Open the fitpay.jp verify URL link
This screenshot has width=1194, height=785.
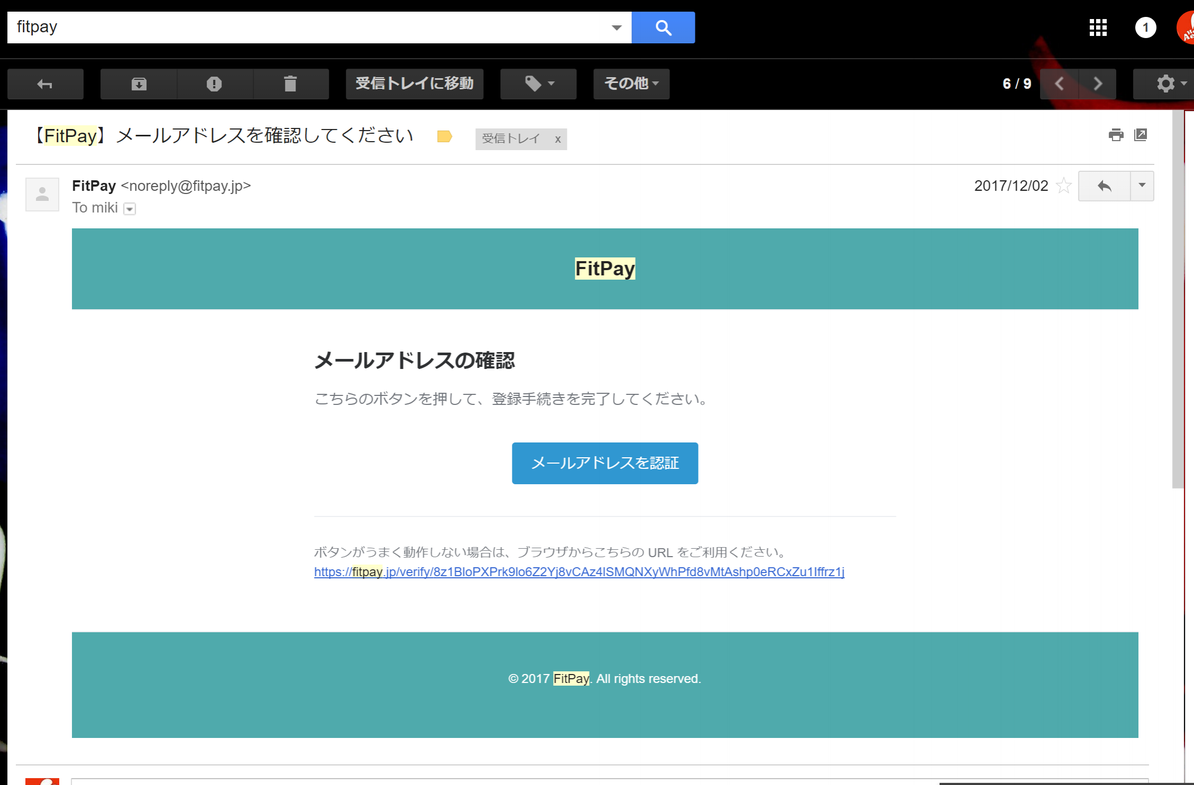[579, 572]
